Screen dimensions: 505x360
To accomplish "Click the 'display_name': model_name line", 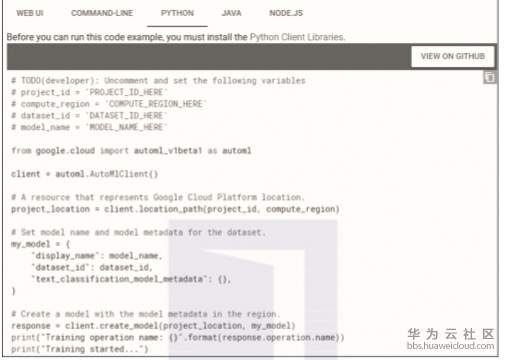I will pyautogui.click(x=97, y=256).
